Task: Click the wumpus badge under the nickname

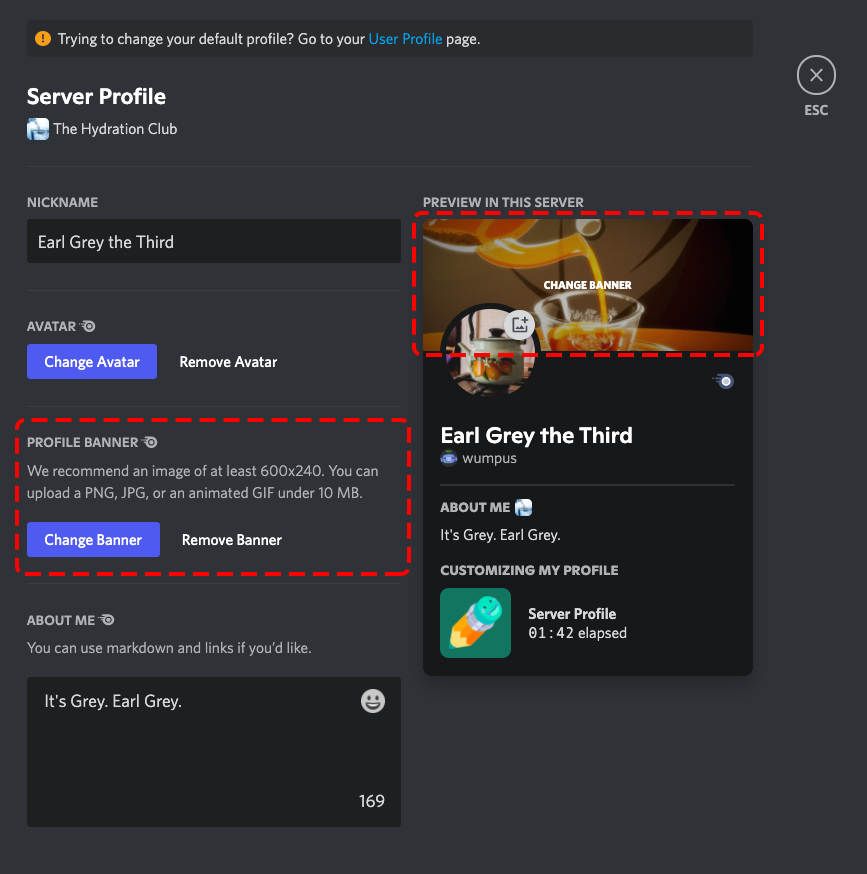Action: pyautogui.click(x=448, y=460)
